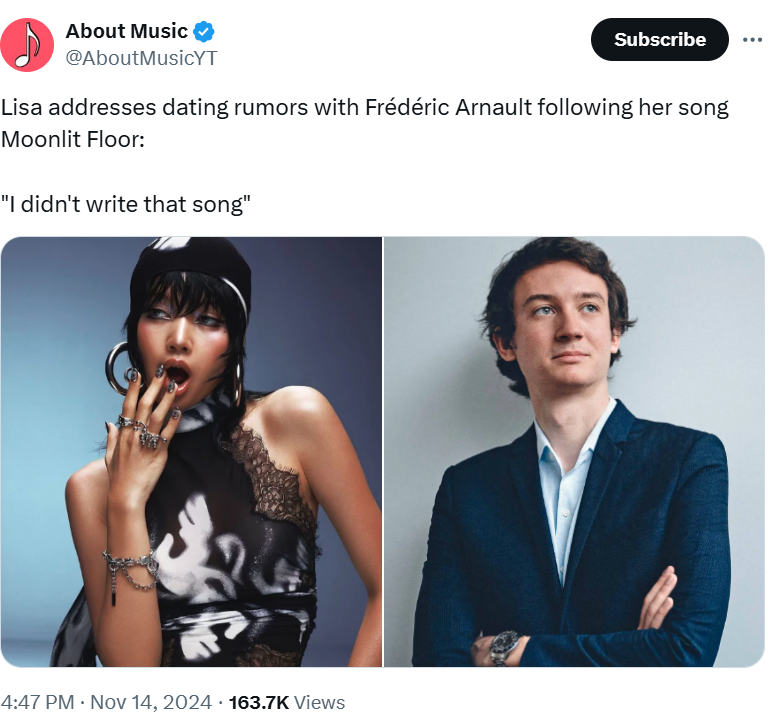Viewport: 784px width, 717px height.
Task: Click the quote "I didn't write that song"
Action: [x=125, y=204]
